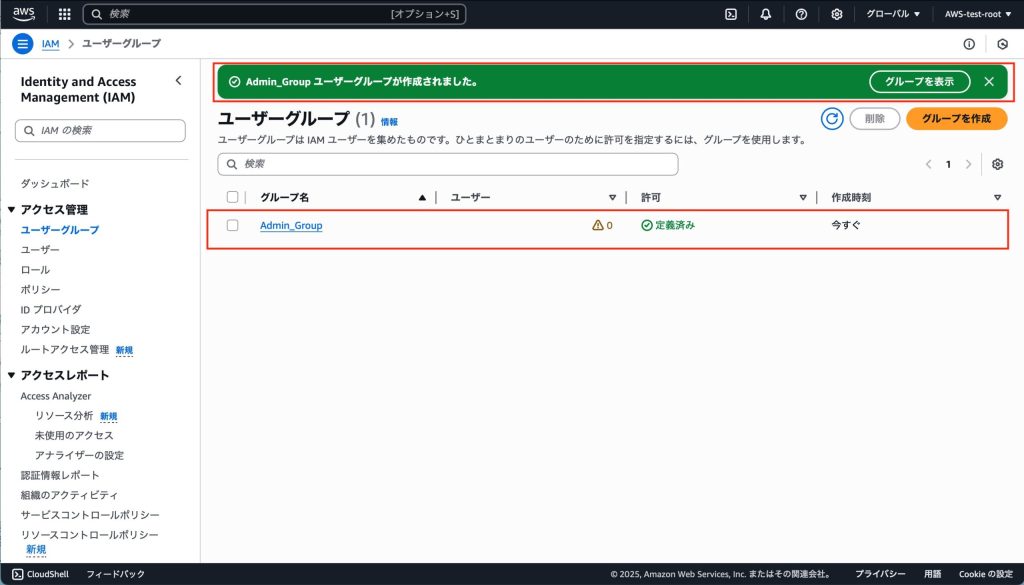This screenshot has height=585, width=1024.
Task: Open the グローバル region dropdown
Action: click(x=893, y=14)
